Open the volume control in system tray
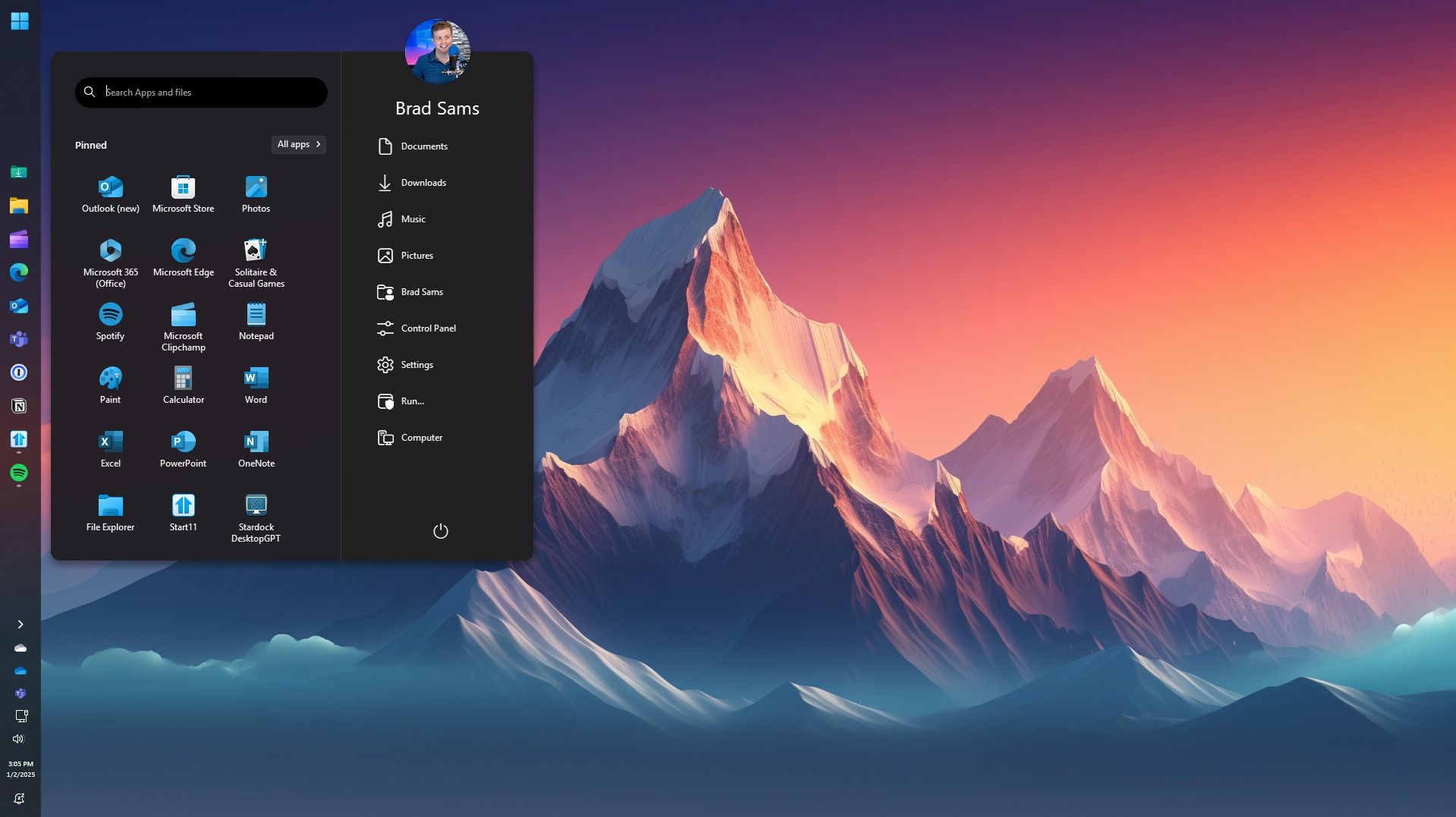The image size is (1456, 817). pyautogui.click(x=18, y=739)
